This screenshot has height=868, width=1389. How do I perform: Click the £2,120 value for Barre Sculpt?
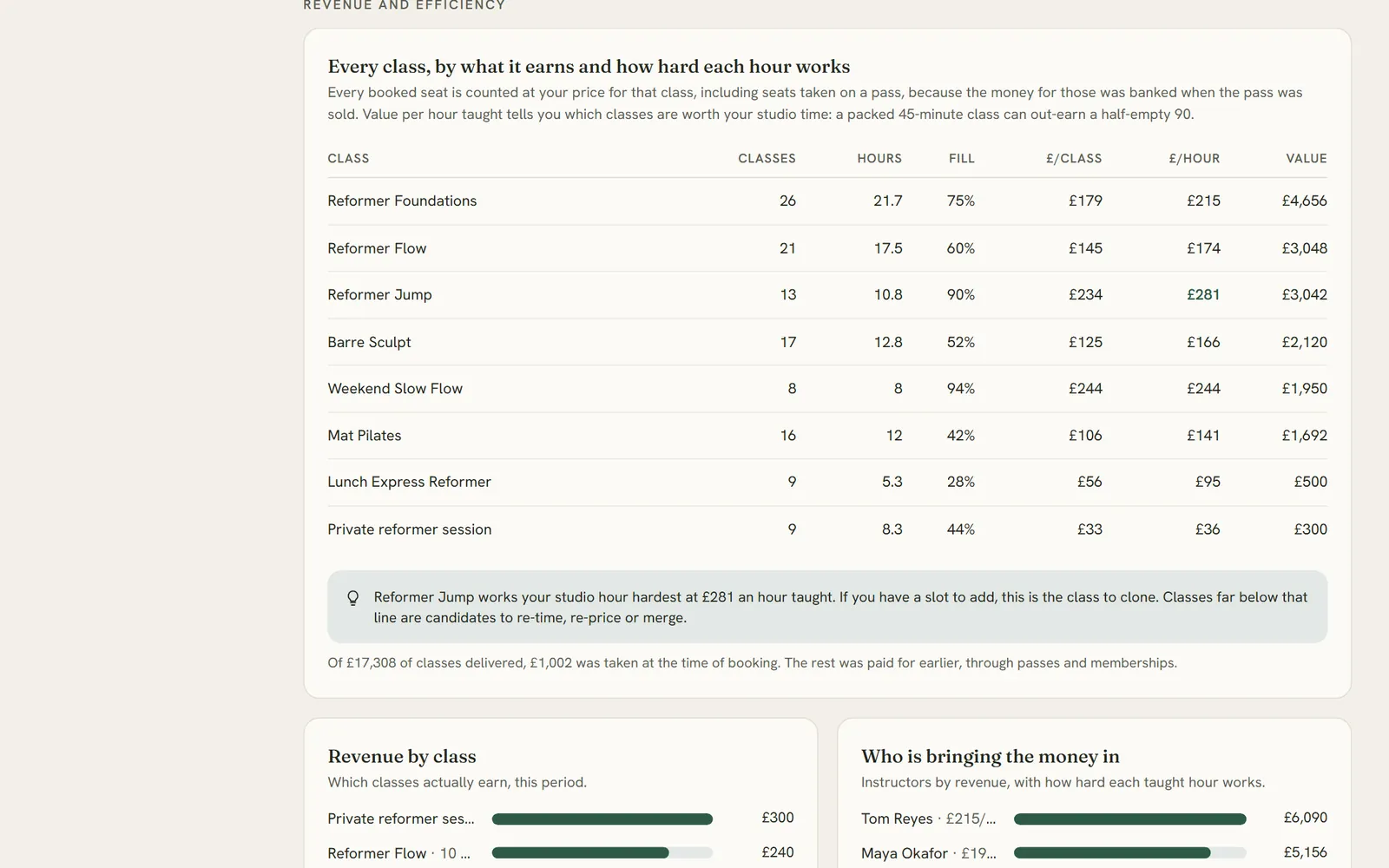pyautogui.click(x=1305, y=342)
